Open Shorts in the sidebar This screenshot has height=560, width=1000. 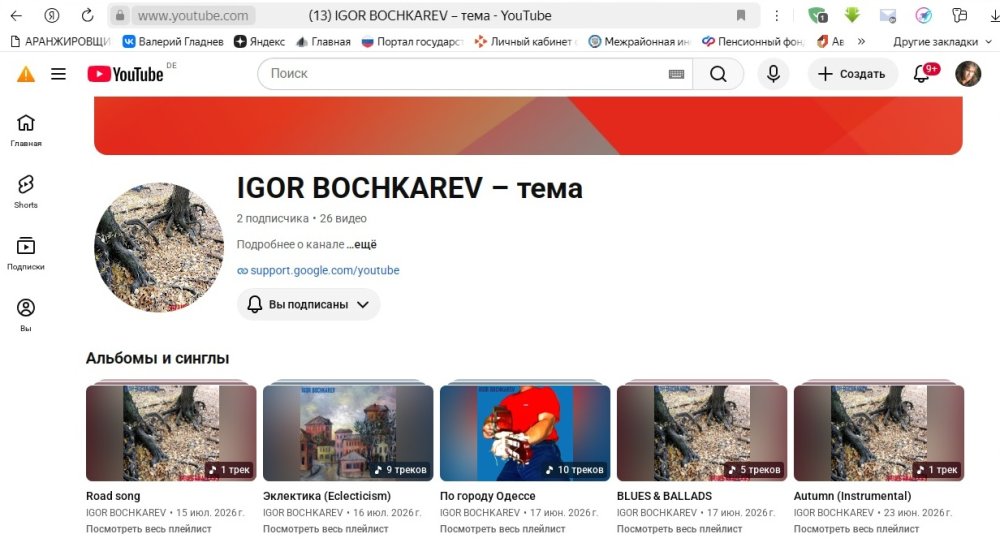click(26, 192)
